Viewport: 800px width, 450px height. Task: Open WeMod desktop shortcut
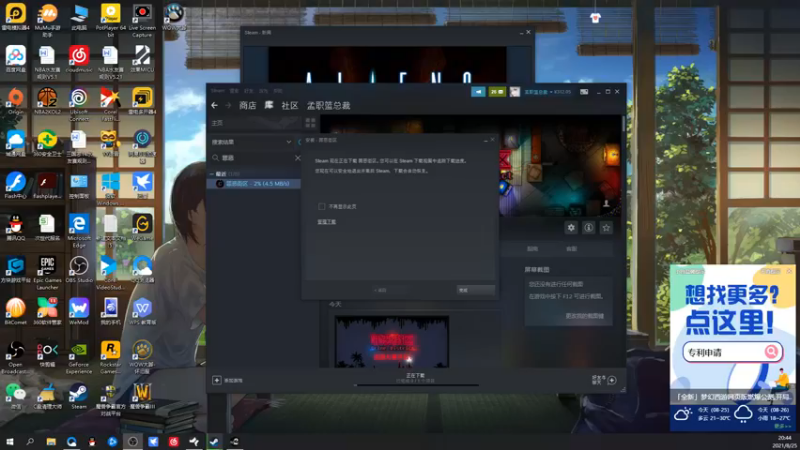79,311
